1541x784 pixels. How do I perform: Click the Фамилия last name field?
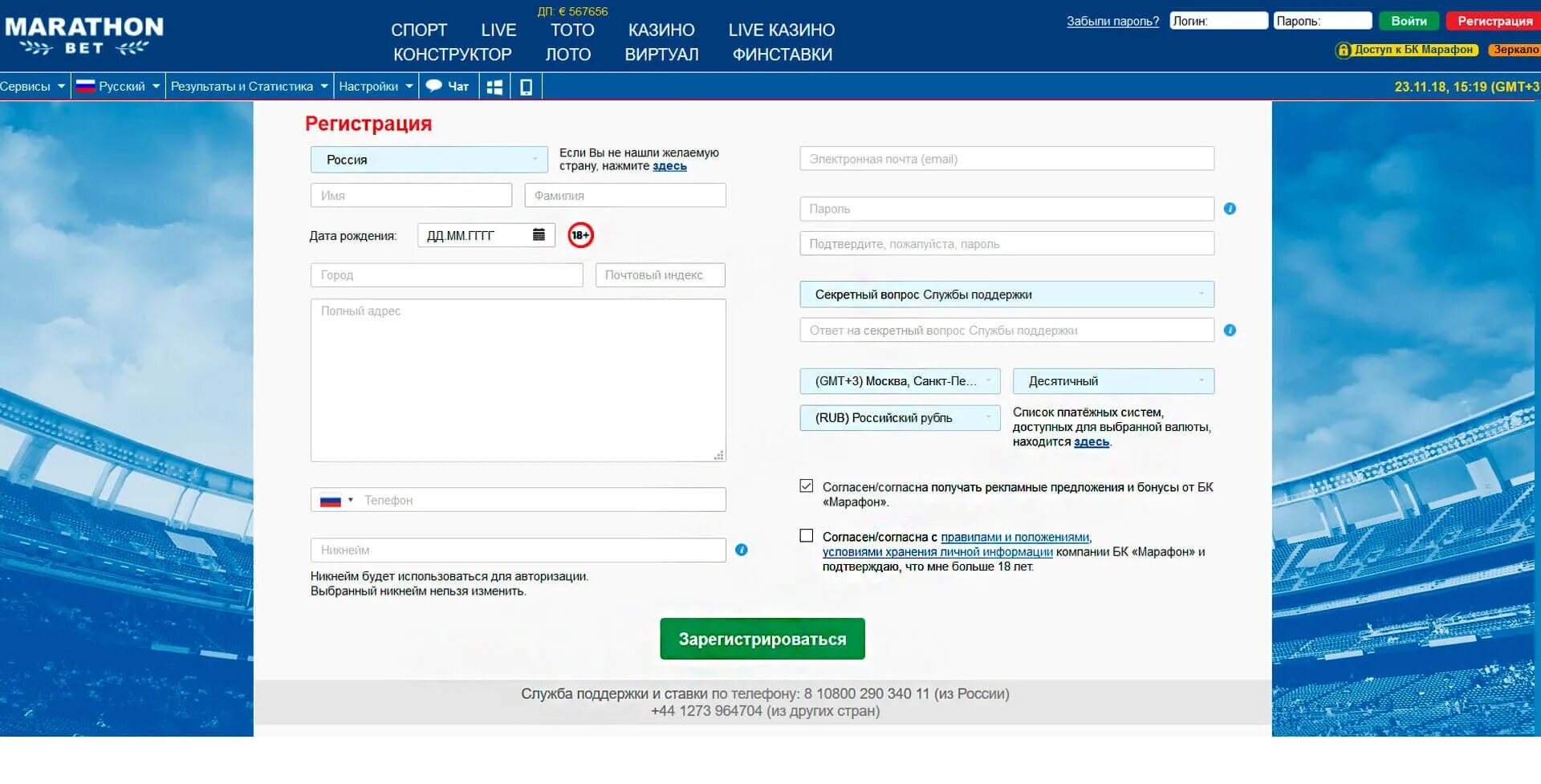click(625, 195)
